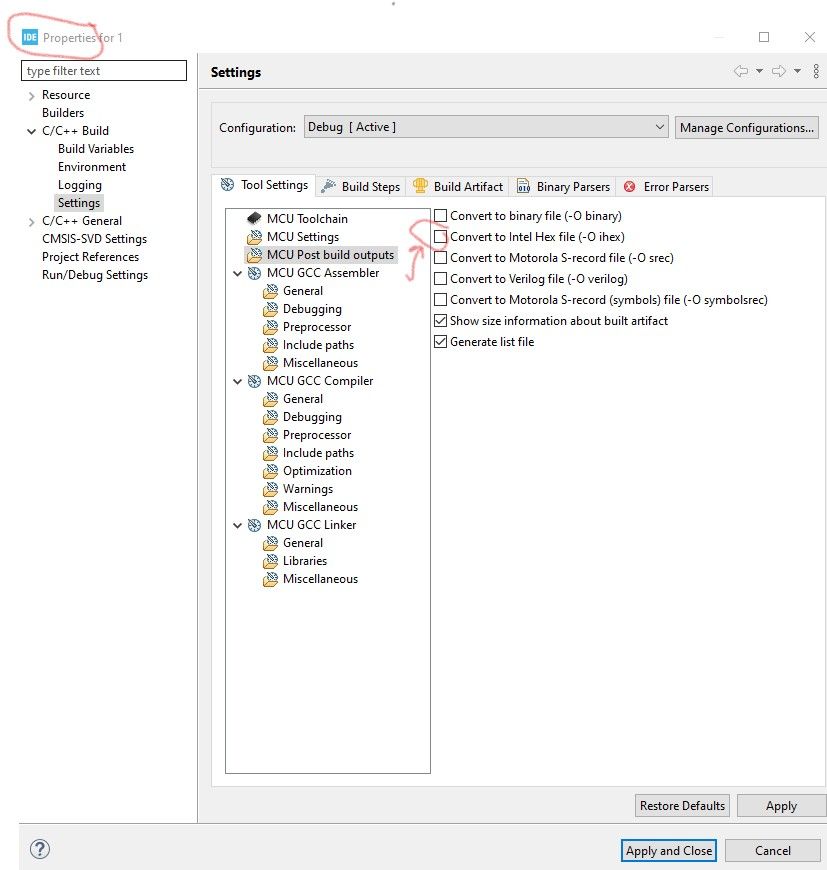Uncheck Generate list file

[440, 342]
